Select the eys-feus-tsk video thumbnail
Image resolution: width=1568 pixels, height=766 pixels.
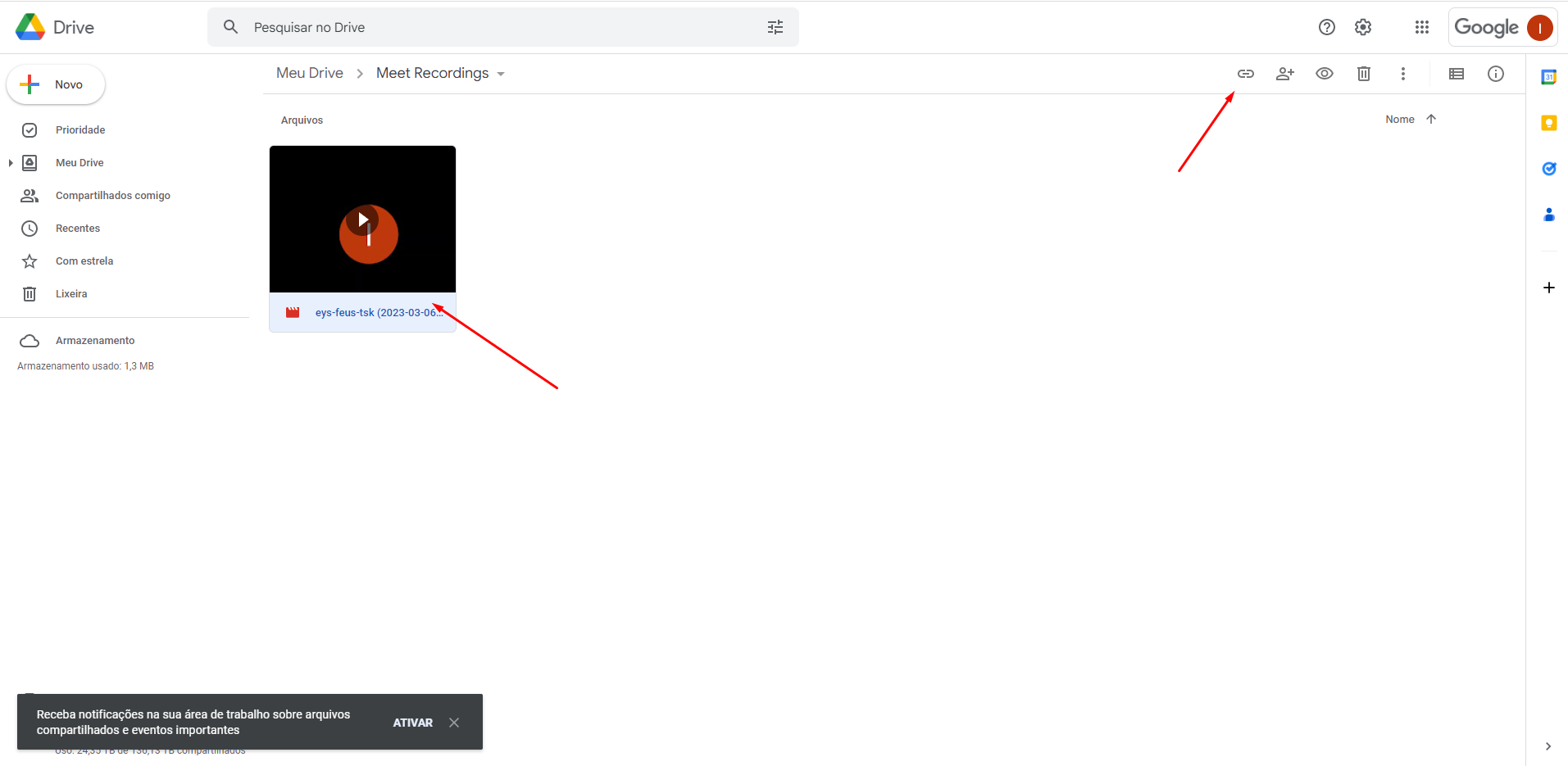[x=362, y=219]
